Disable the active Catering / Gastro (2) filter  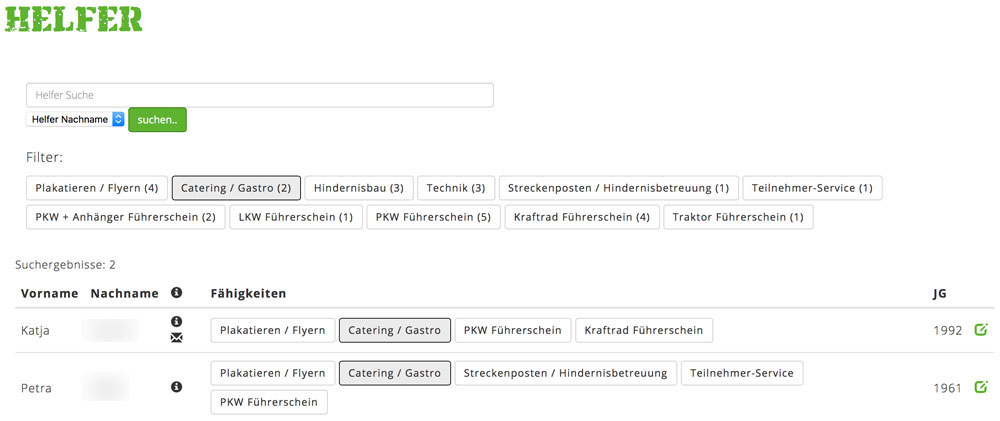click(236, 188)
